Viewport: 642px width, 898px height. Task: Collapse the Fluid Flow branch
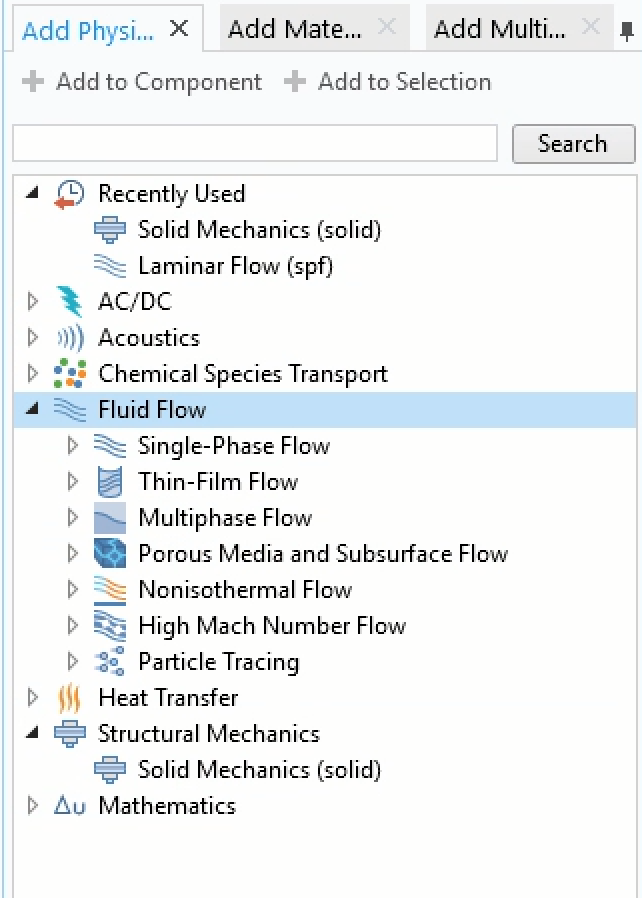tap(33, 409)
